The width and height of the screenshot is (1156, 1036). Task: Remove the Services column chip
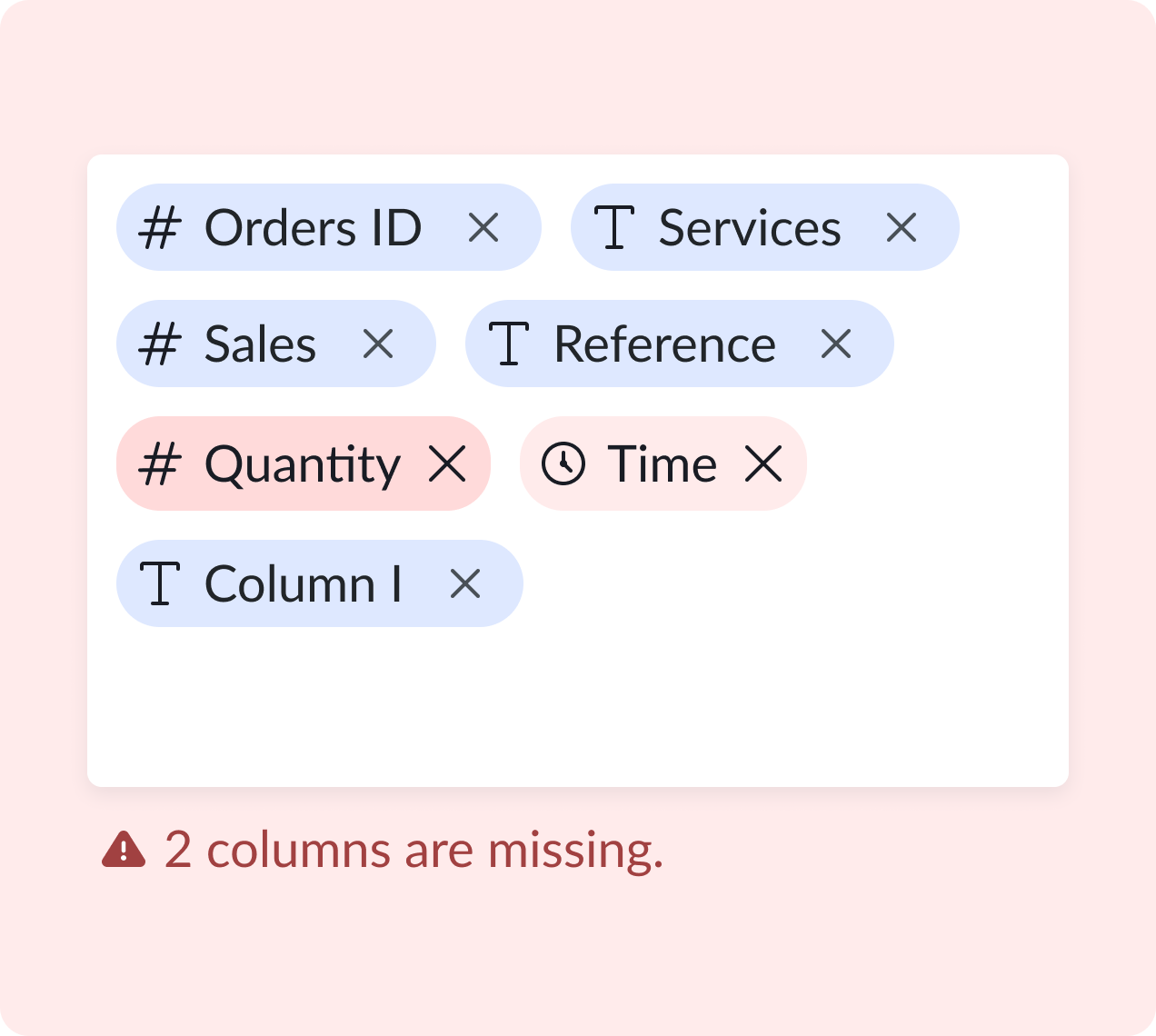click(901, 227)
